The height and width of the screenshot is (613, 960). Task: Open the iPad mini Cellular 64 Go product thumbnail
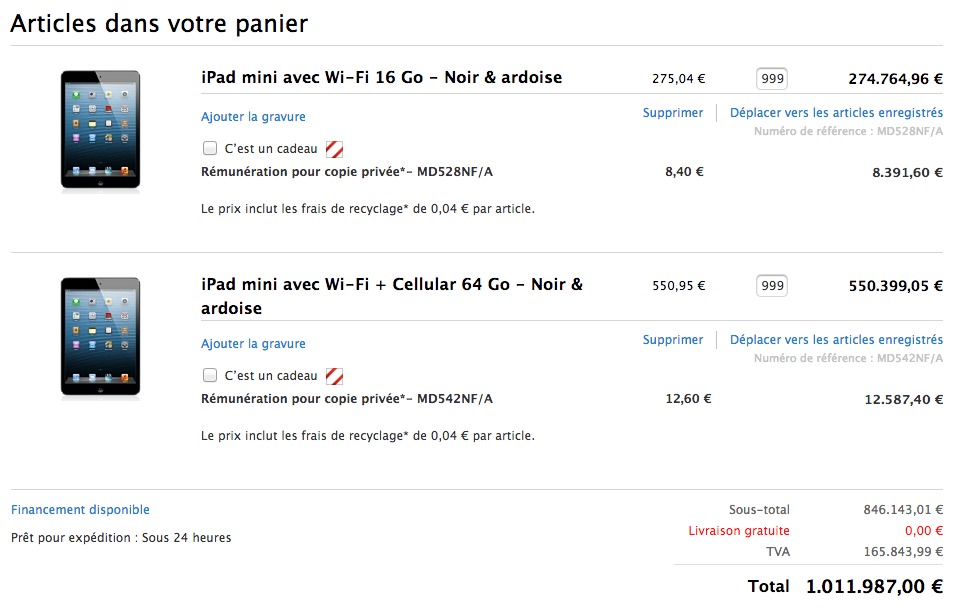coord(100,337)
